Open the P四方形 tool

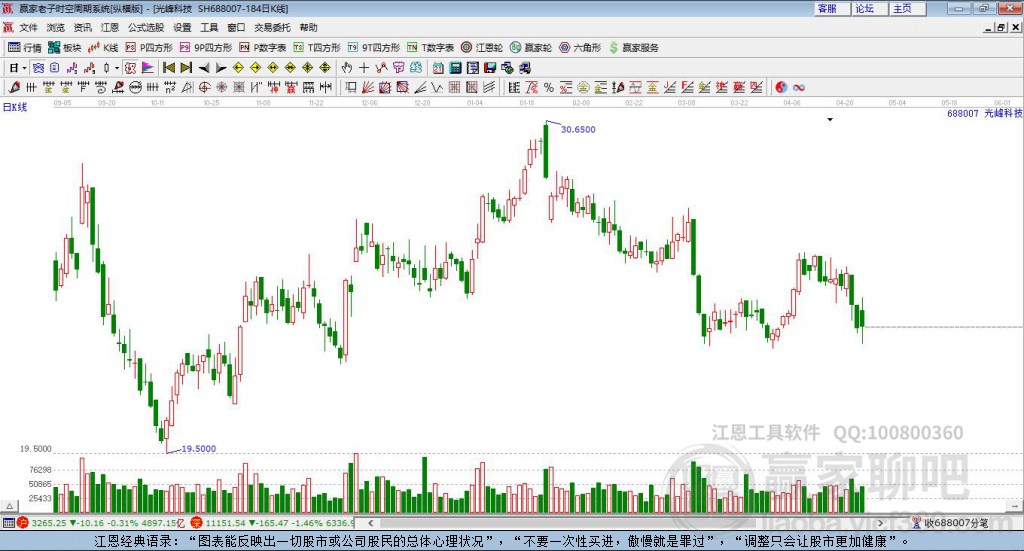click(x=149, y=48)
